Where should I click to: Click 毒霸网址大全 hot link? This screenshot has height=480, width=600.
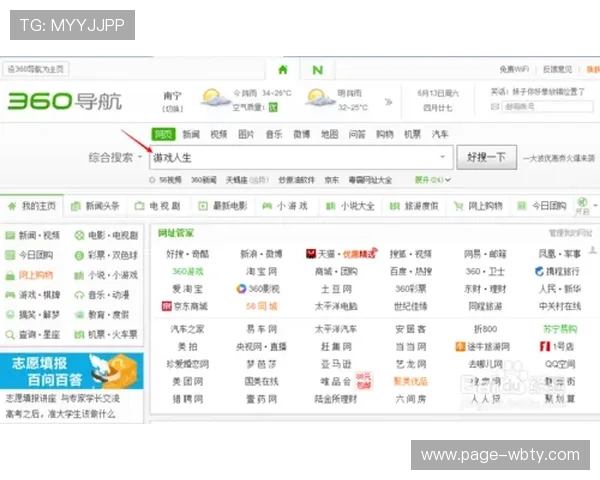coord(370,180)
